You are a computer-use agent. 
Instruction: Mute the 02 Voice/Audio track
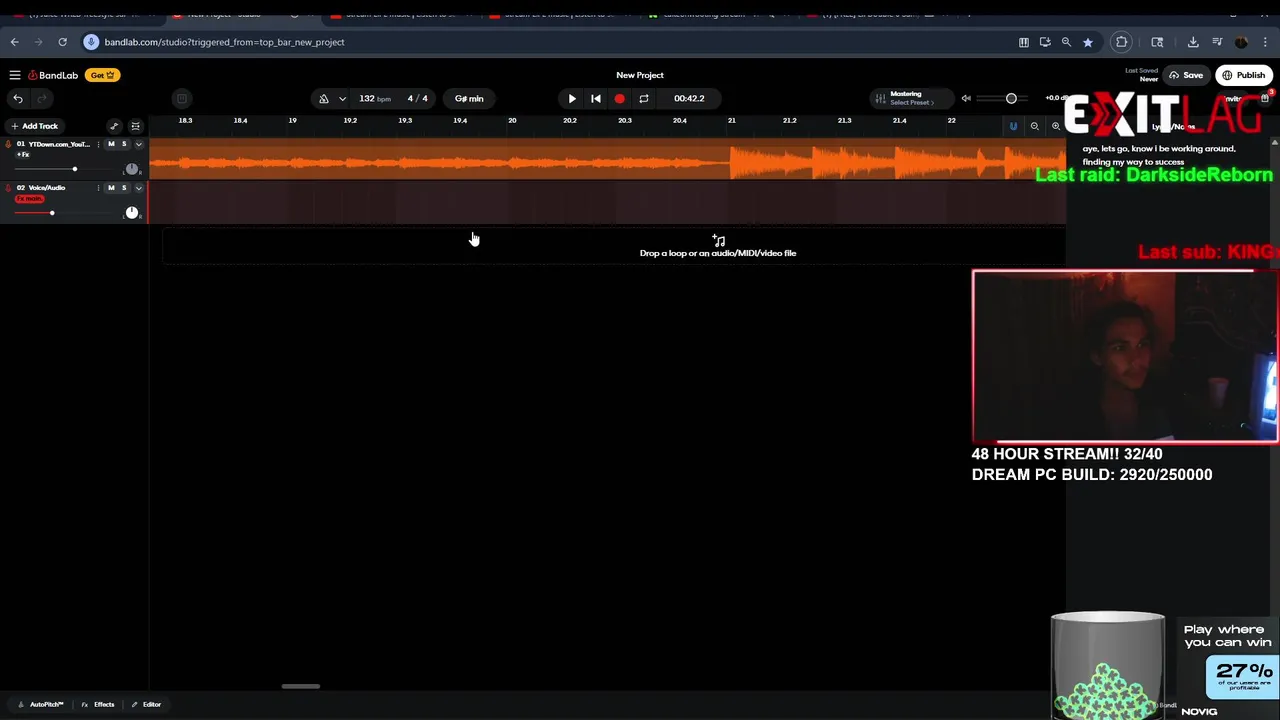pyautogui.click(x=111, y=188)
